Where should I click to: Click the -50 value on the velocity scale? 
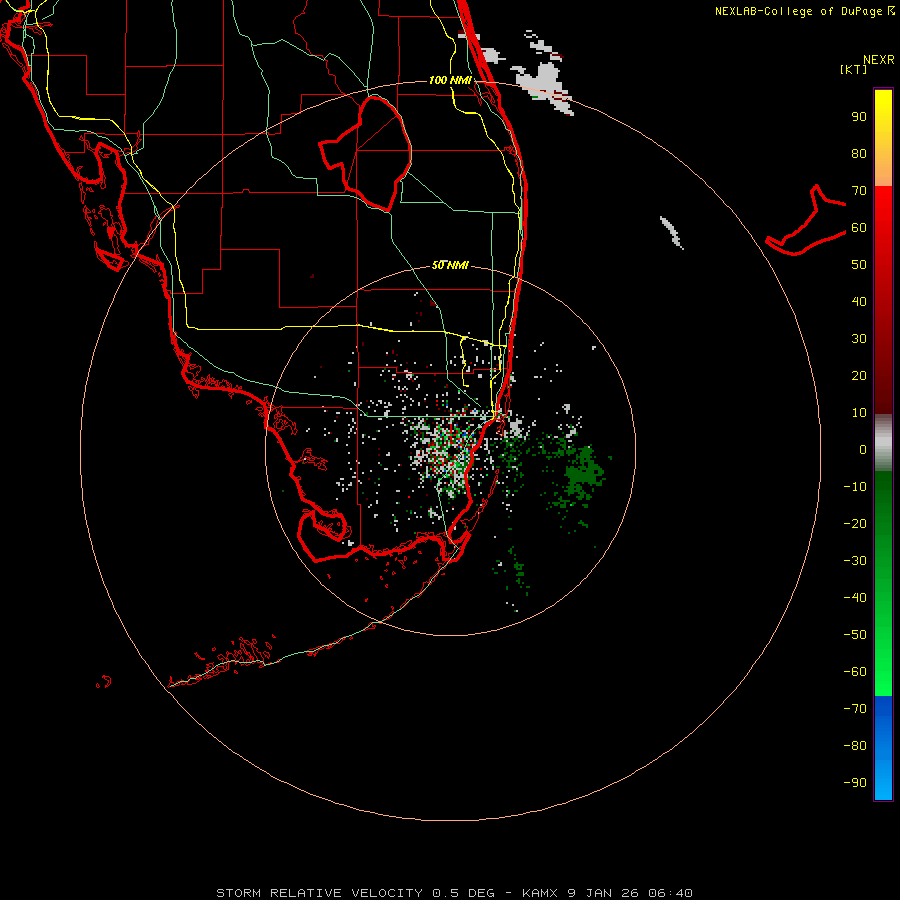[x=855, y=635]
